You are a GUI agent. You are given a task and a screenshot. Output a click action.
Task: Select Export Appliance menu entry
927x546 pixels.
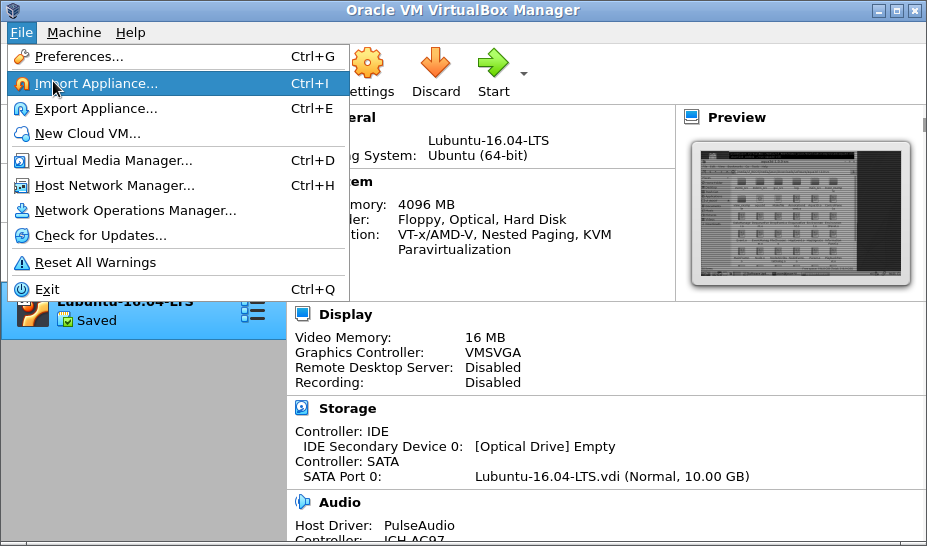(178, 109)
